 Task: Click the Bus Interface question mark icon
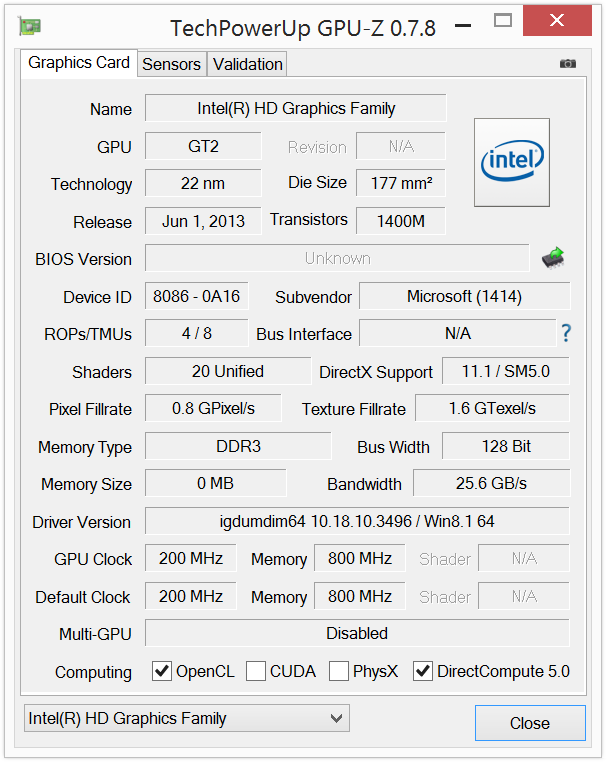point(566,333)
